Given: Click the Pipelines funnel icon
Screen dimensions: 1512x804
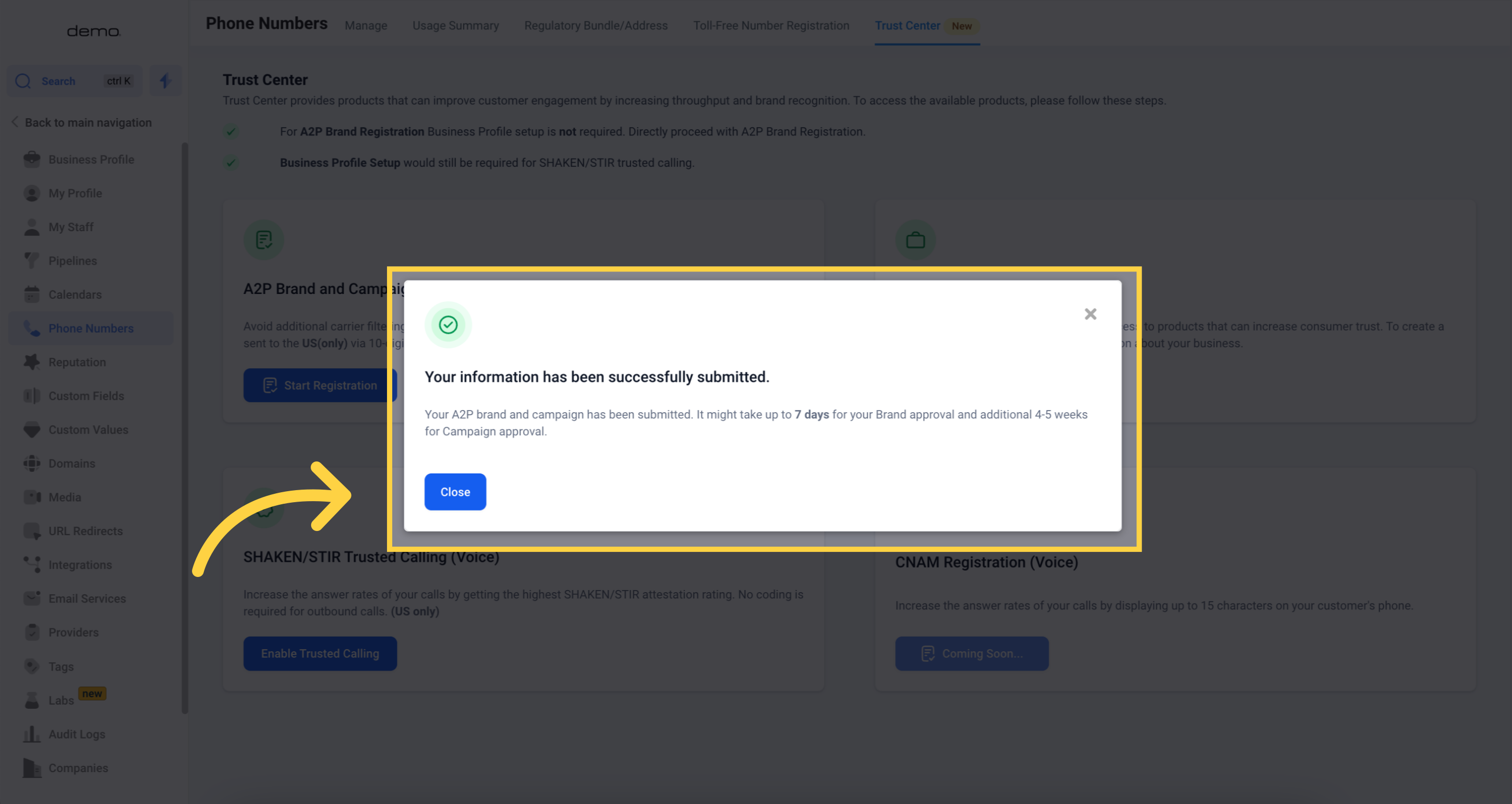Looking at the screenshot, I should pyautogui.click(x=32, y=261).
